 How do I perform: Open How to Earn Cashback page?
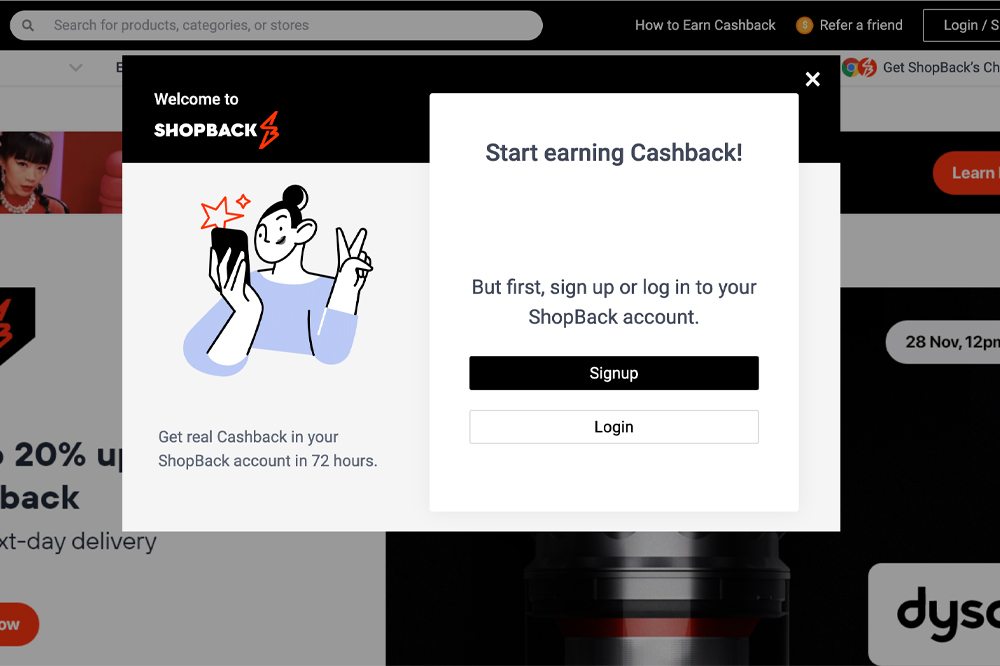(705, 26)
